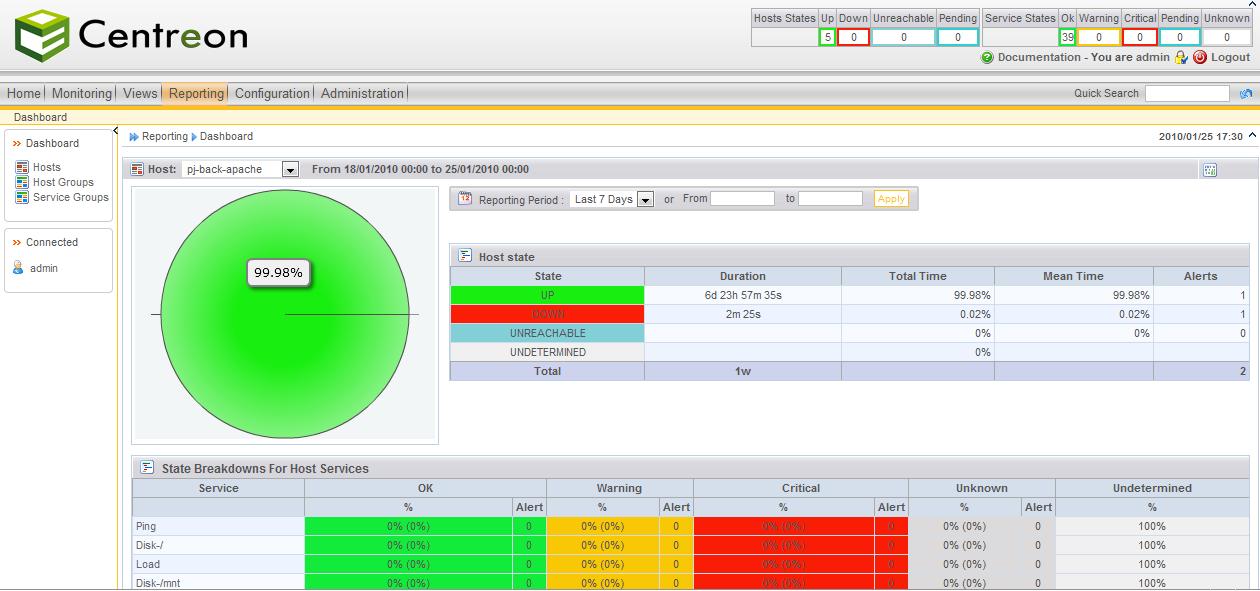1260x591 pixels.
Task: Click the calendar icon beside Reporting Period
Action: point(466,197)
